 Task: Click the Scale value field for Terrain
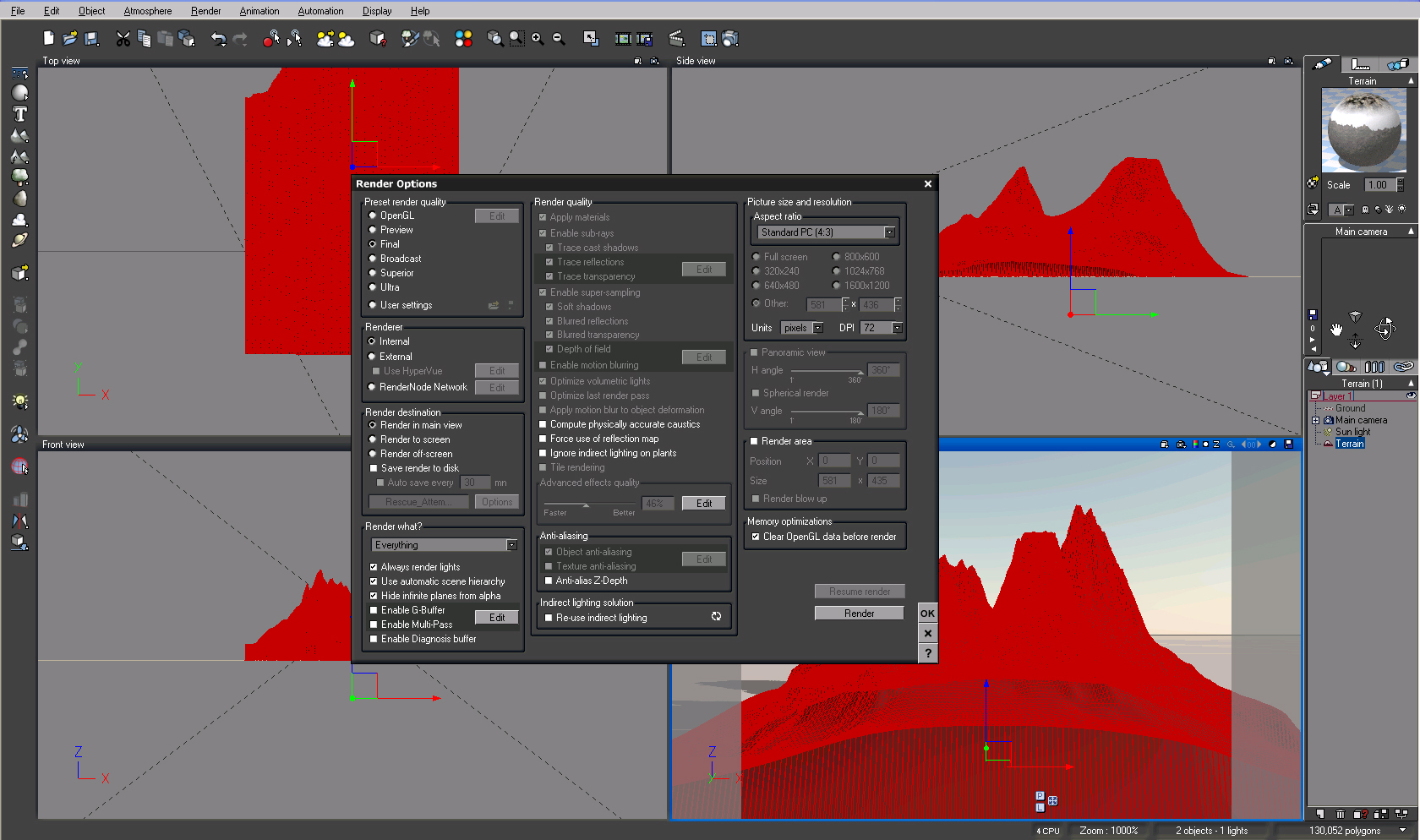pyautogui.click(x=1379, y=185)
